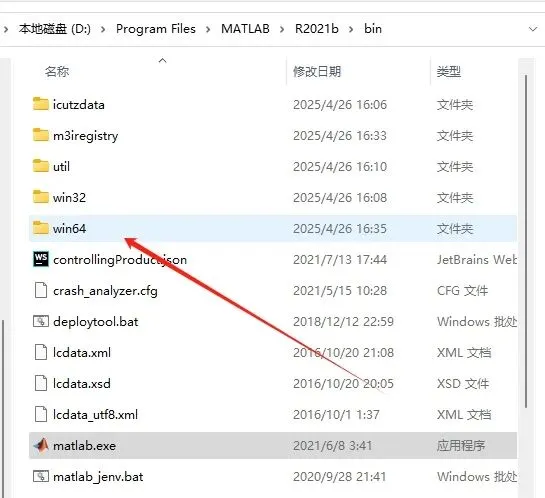Sort by 修改日期 column header

317,72
